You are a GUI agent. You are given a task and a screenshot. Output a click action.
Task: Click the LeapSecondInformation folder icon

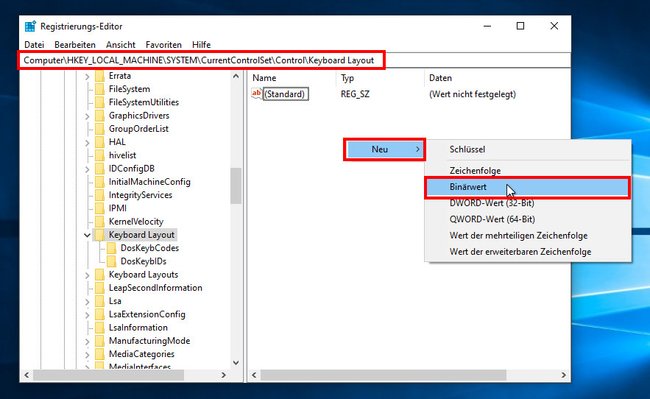[x=99, y=288]
